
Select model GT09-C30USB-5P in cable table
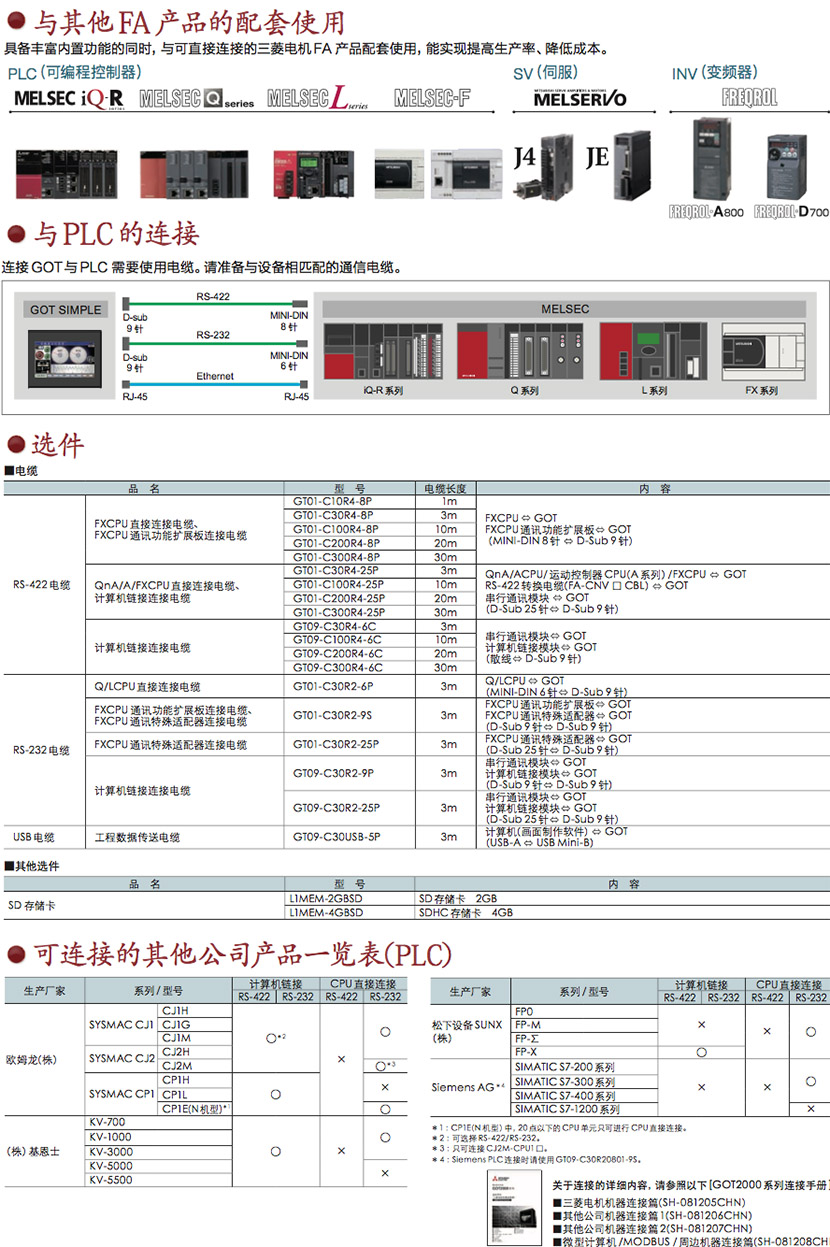coord(336,837)
